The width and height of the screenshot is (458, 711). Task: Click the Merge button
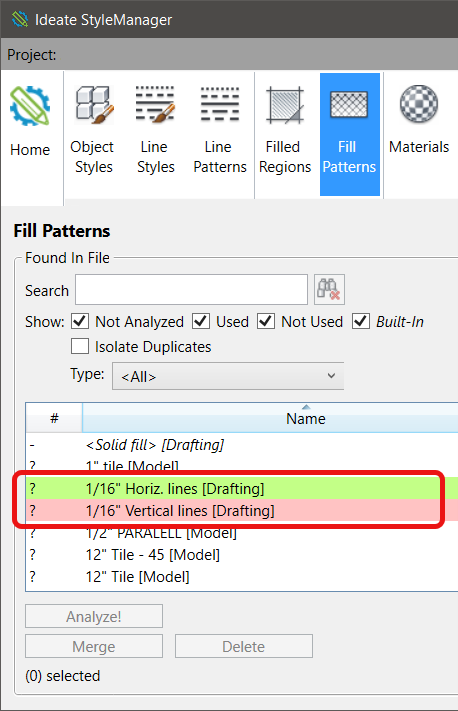tap(94, 646)
